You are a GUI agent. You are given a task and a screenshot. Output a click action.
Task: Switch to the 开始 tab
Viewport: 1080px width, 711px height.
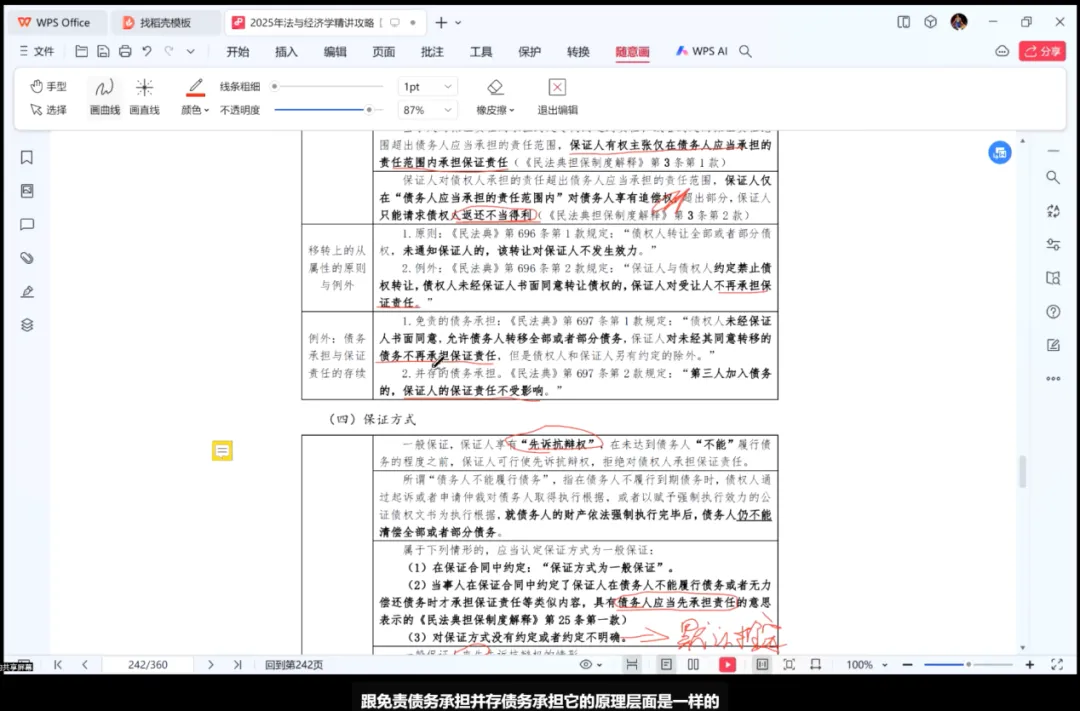coord(238,52)
